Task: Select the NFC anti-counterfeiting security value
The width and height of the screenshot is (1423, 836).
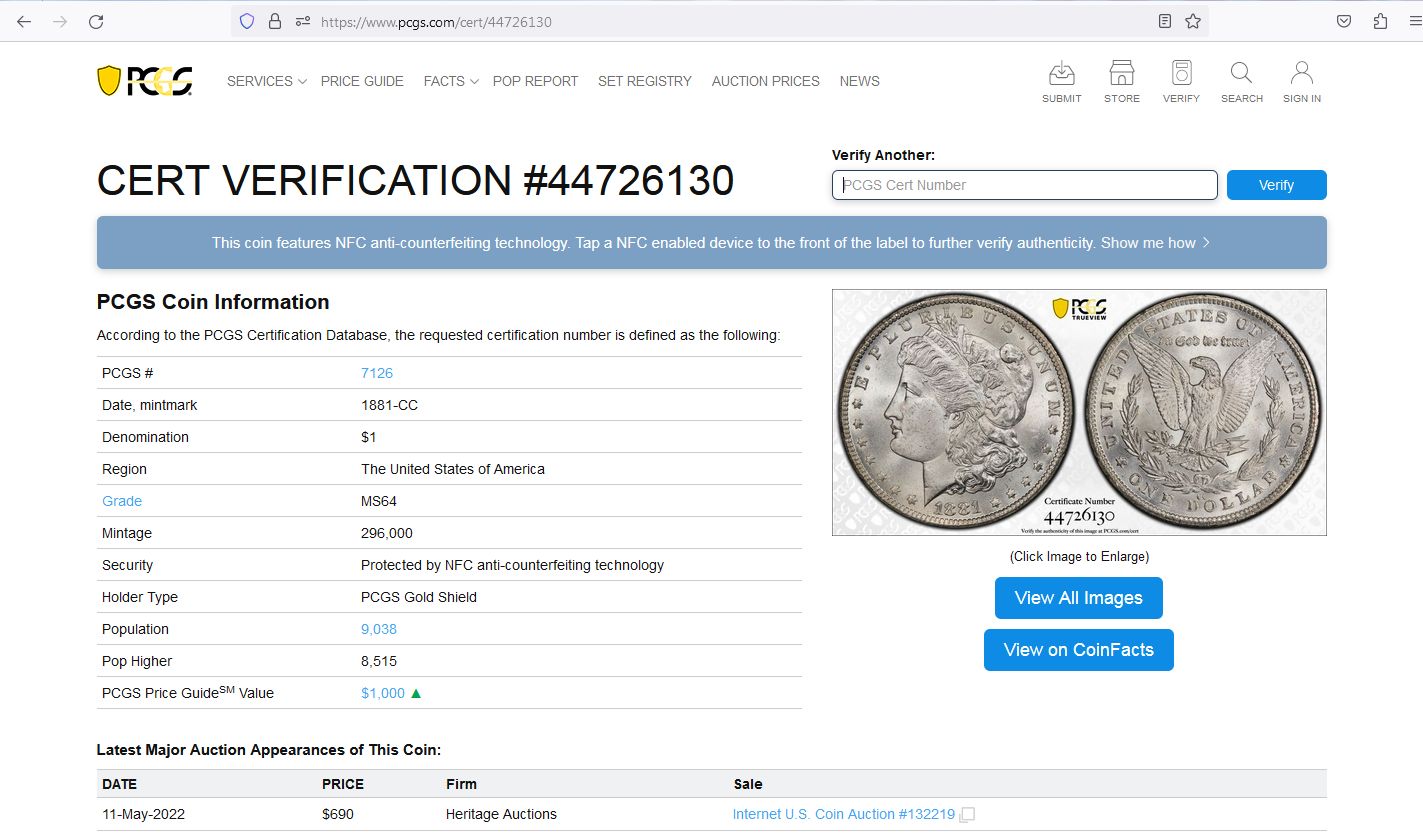Action: coord(512,565)
